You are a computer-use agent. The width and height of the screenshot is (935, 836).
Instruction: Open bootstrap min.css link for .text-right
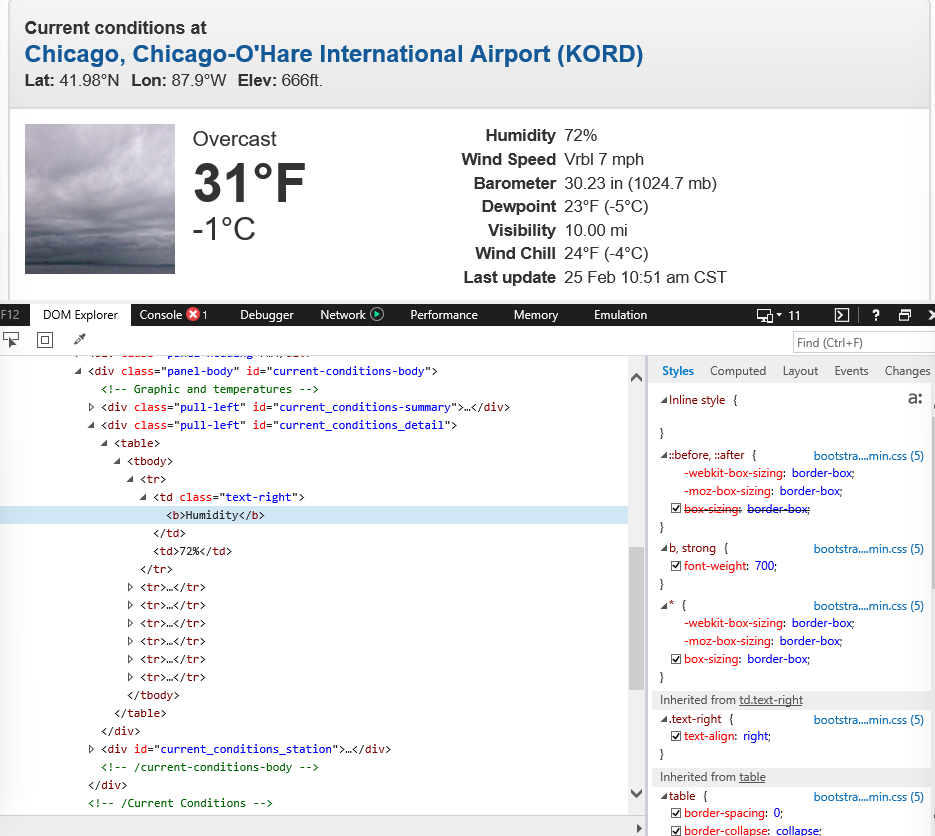click(868, 720)
